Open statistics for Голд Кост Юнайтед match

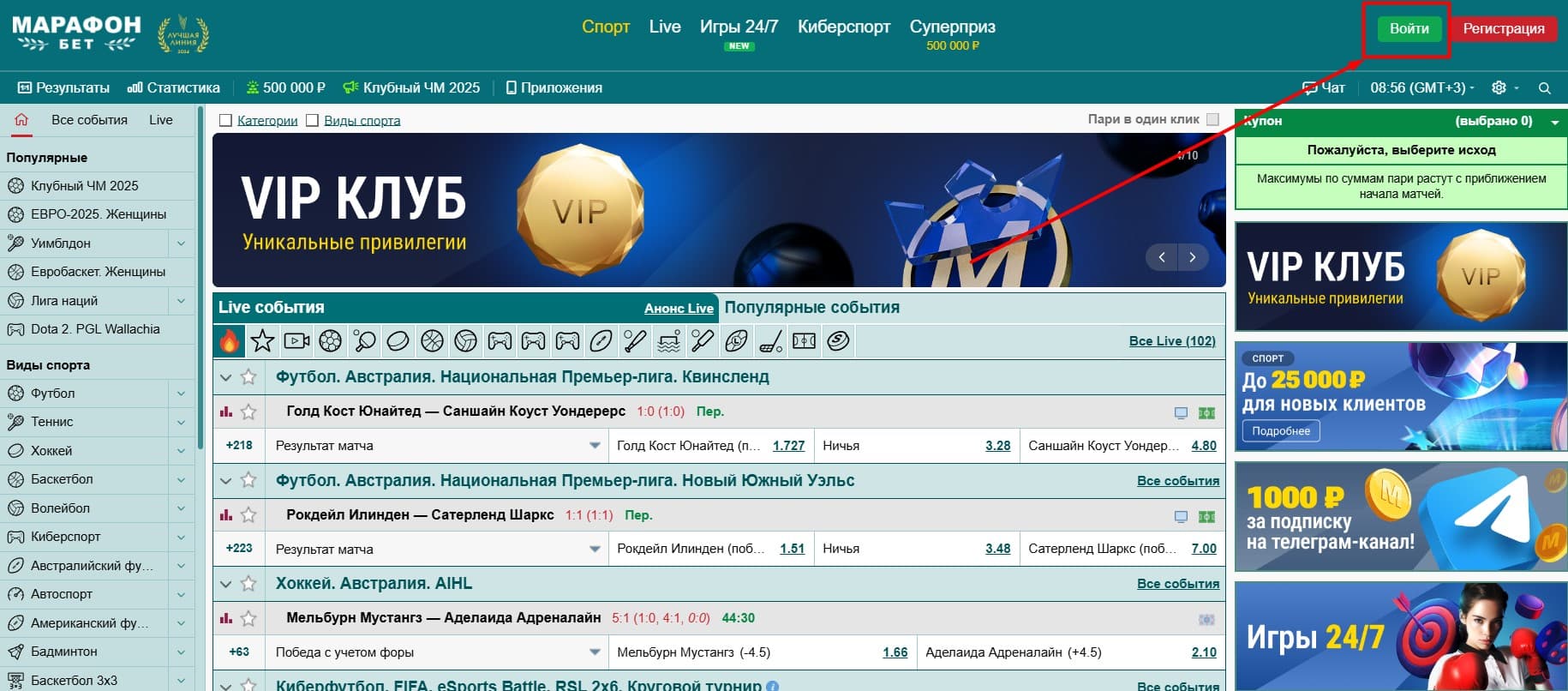point(226,412)
